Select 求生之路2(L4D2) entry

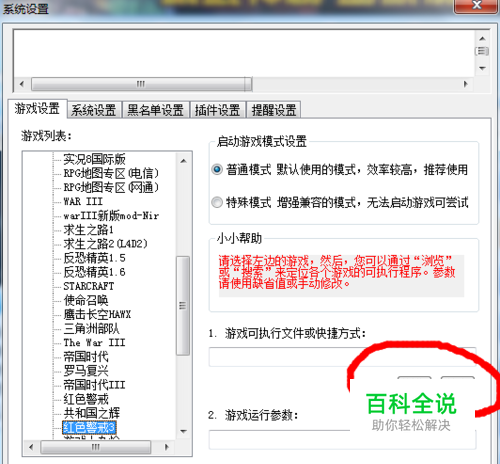coord(105,244)
